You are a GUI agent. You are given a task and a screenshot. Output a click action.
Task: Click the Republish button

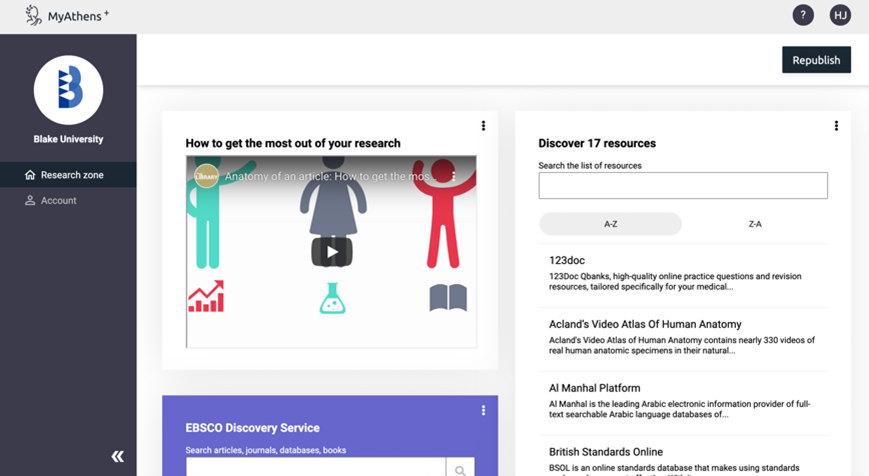816,60
